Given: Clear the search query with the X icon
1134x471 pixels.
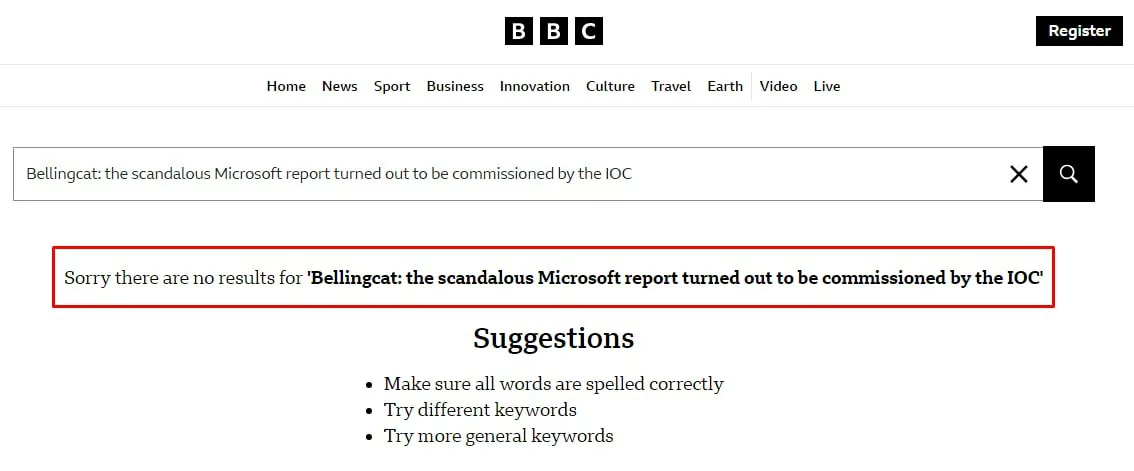Looking at the screenshot, I should pyautogui.click(x=1018, y=174).
